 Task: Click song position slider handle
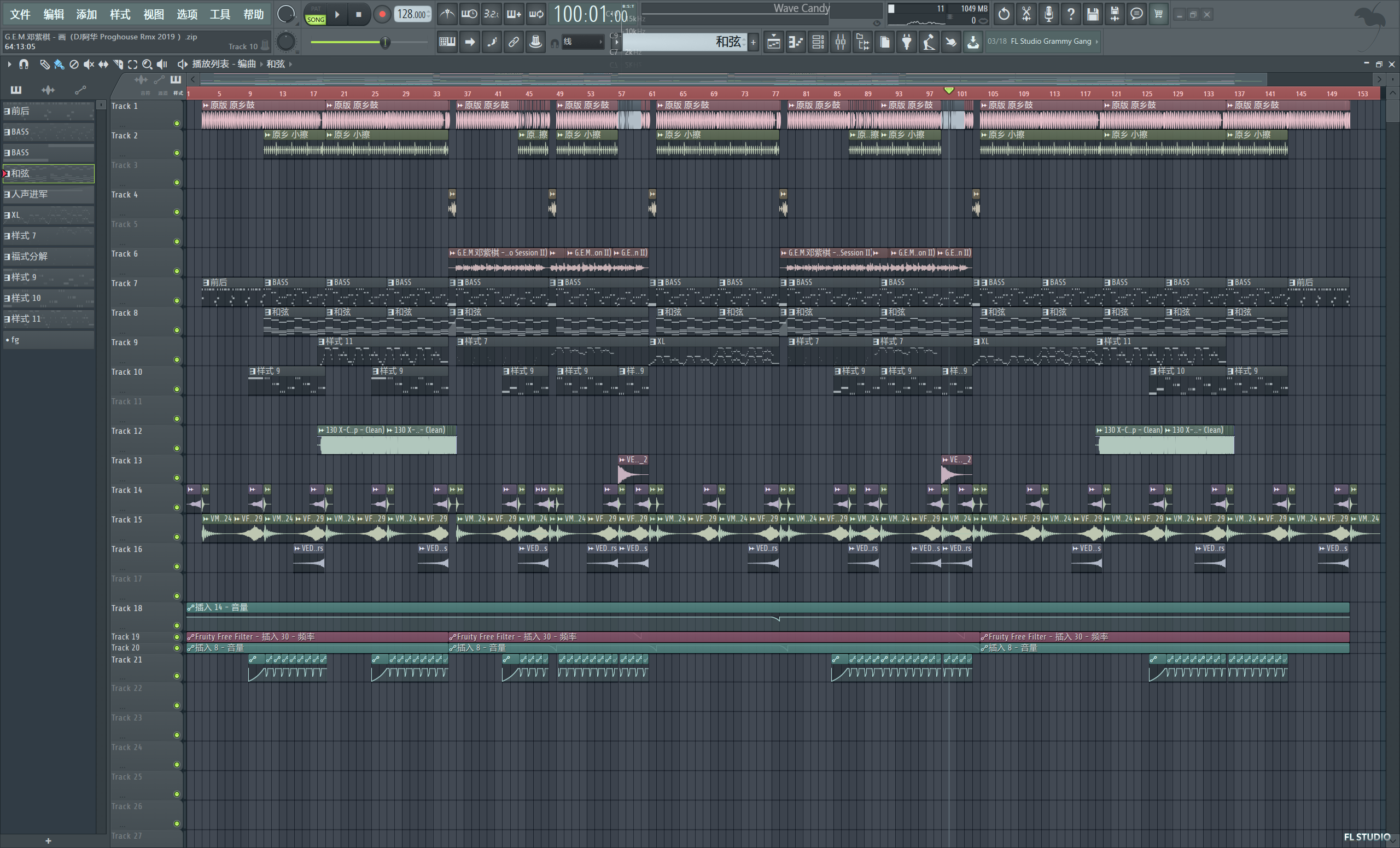click(x=385, y=42)
